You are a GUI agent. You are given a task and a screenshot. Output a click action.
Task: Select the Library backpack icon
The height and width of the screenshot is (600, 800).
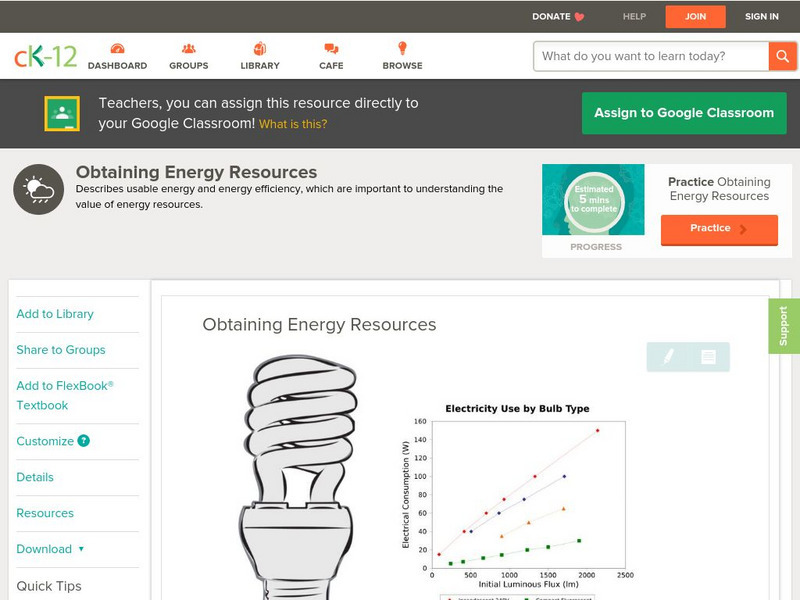(260, 47)
